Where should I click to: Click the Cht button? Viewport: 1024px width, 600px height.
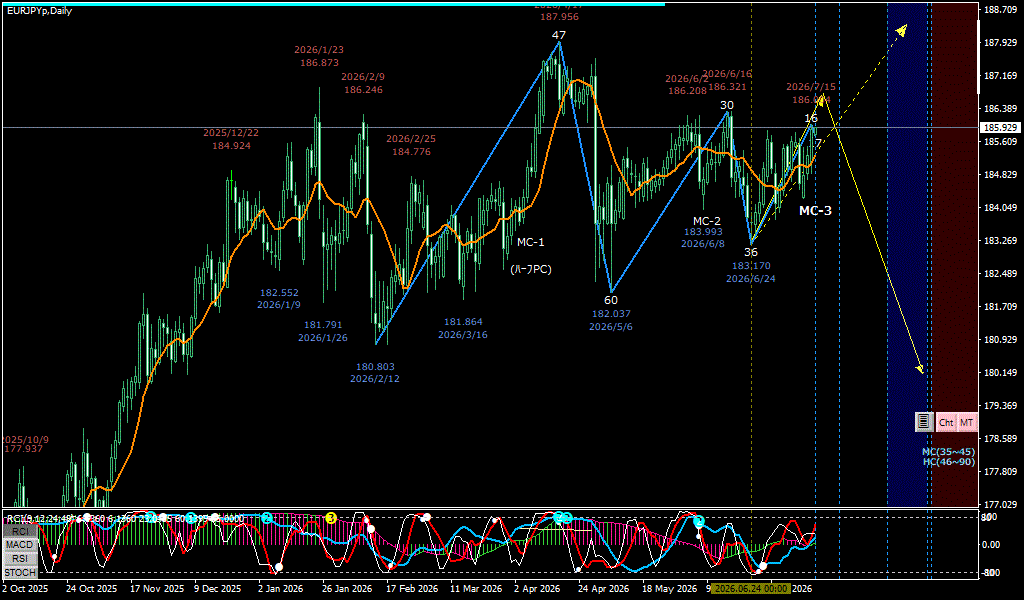coord(946,422)
